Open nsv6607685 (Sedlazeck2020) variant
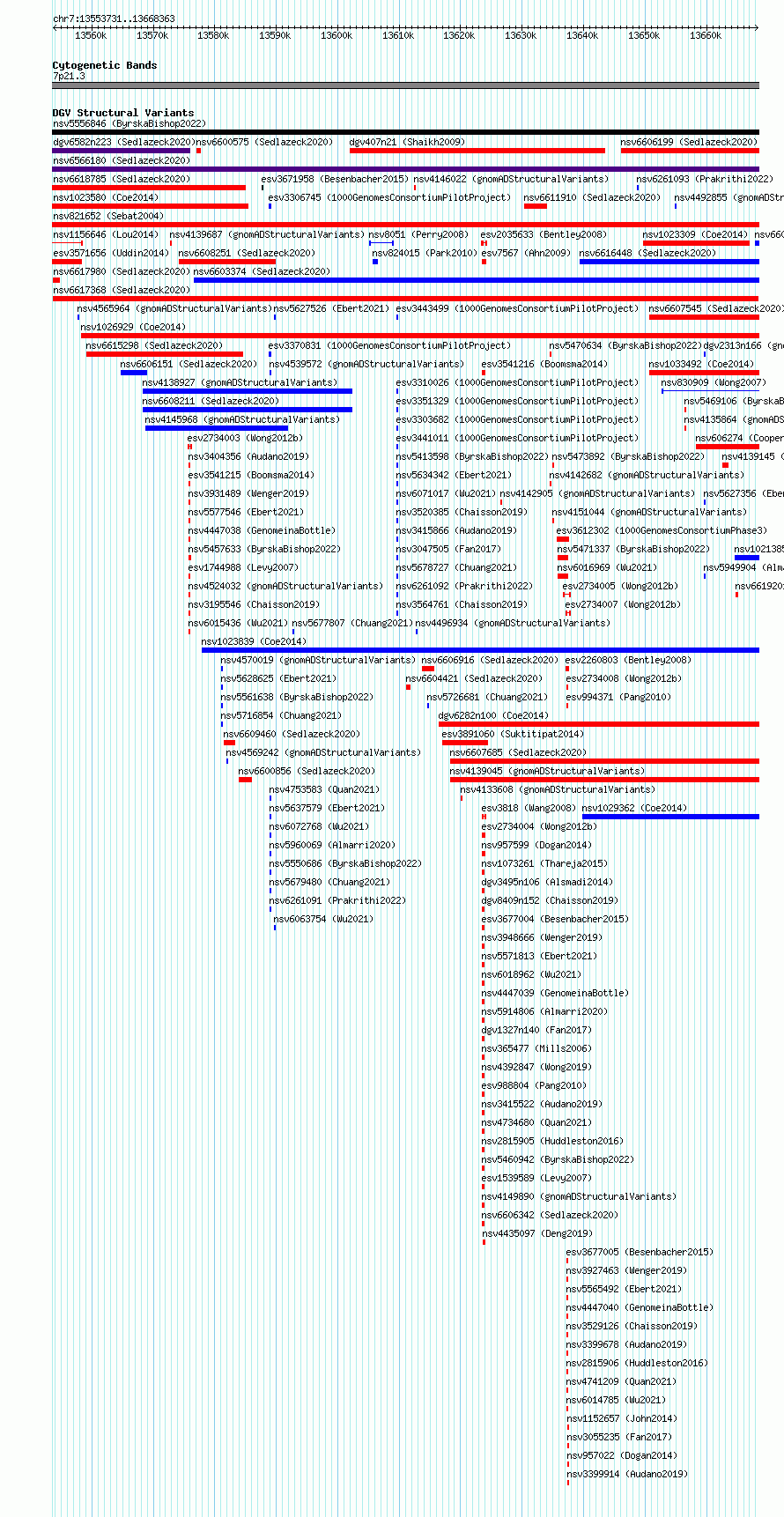Image resolution: width=784 pixels, height=1517 pixels. tap(518, 752)
